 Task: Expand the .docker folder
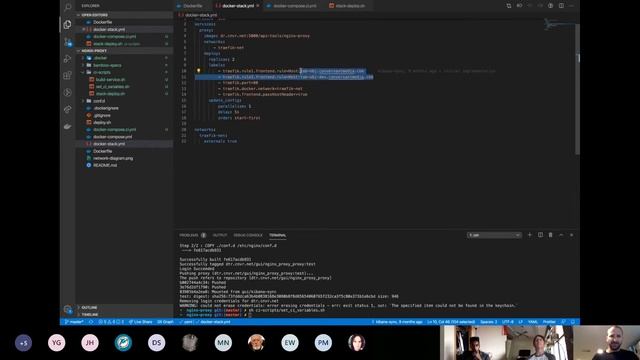point(124,58)
